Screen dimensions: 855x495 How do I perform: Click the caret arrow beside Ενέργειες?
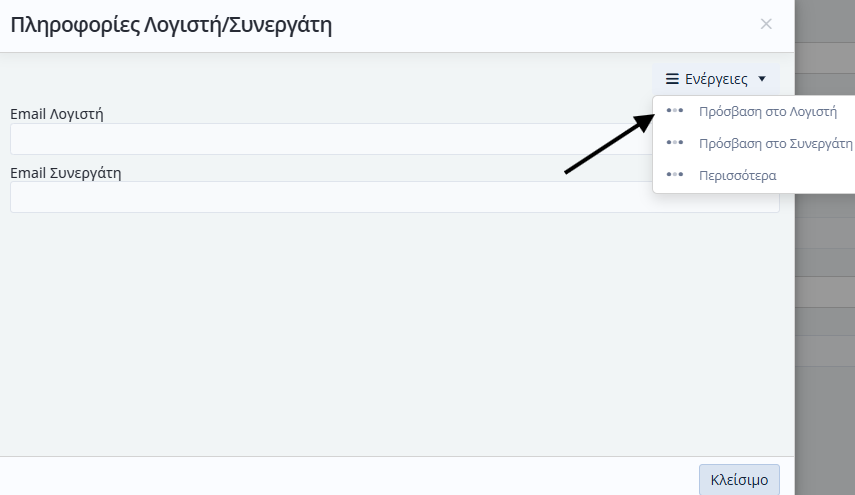tap(762, 79)
